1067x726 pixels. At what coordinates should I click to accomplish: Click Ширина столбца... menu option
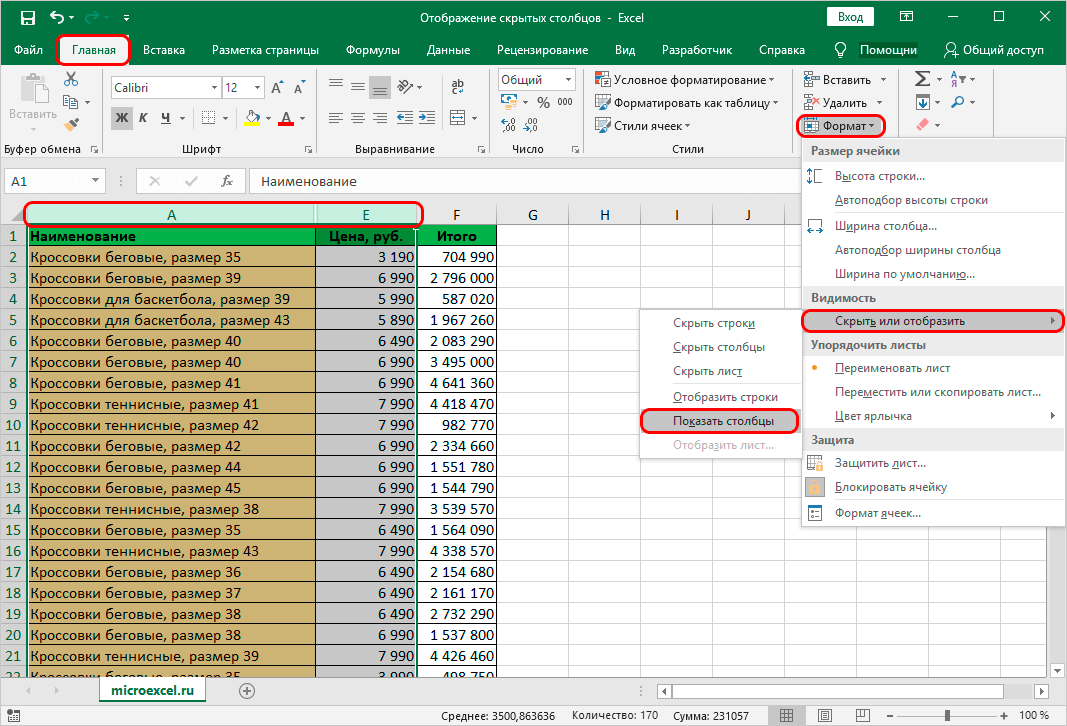pyautogui.click(x=885, y=226)
